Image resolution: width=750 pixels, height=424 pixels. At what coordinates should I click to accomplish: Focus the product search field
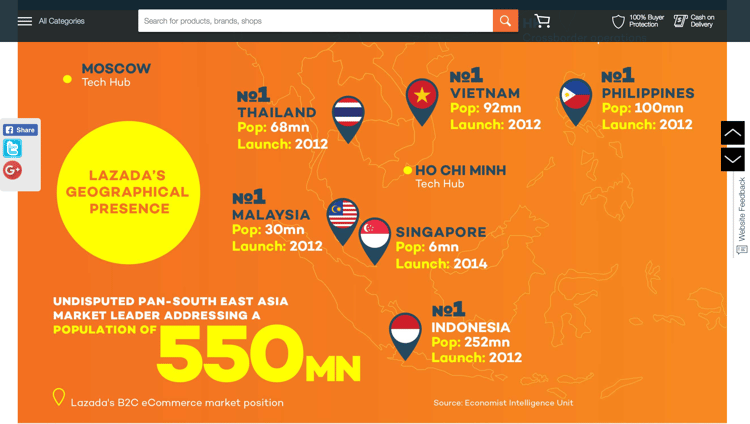pos(316,21)
